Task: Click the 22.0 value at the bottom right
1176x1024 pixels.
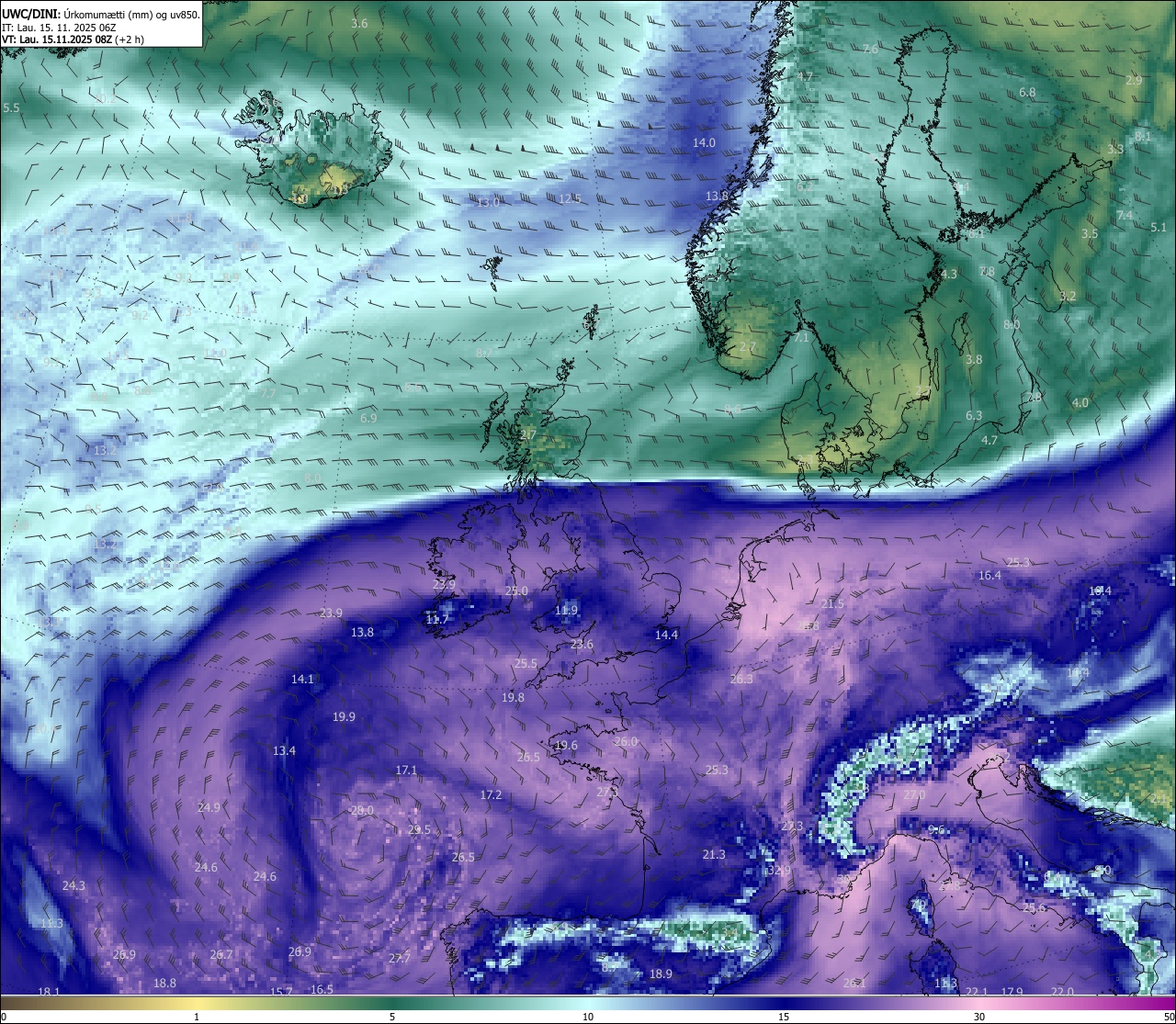Action: click(1062, 991)
